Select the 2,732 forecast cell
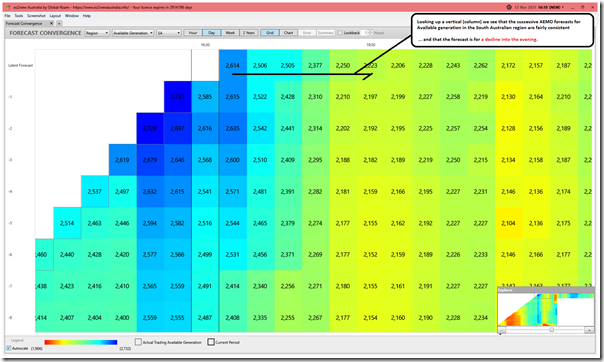604x362 pixels. [178, 97]
